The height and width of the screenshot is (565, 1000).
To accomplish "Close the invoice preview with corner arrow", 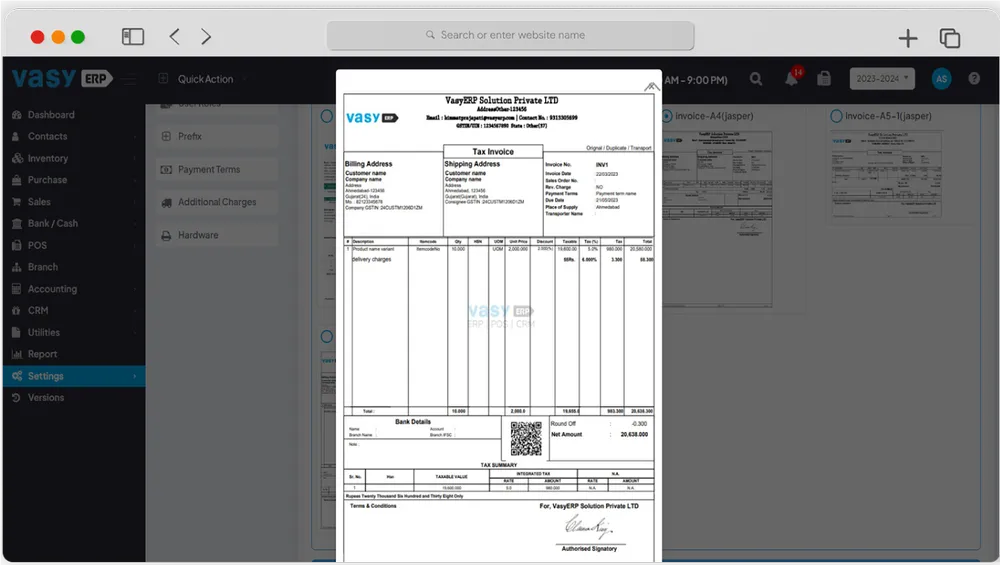I will pyautogui.click(x=651, y=87).
